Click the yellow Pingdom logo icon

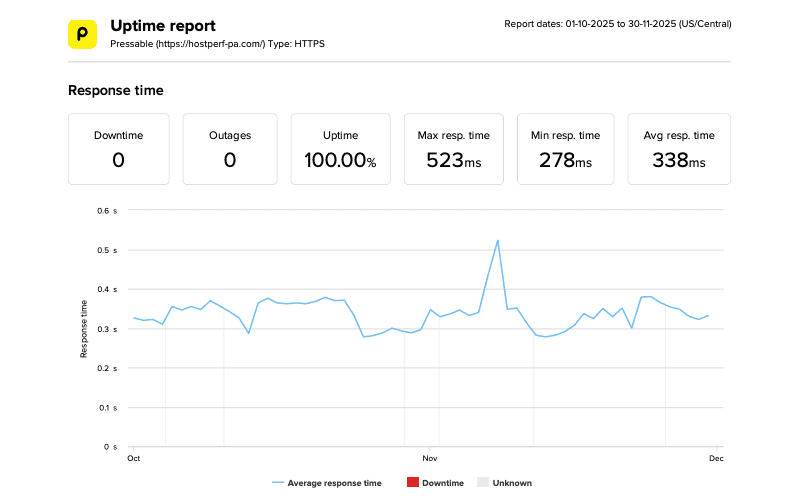82,34
